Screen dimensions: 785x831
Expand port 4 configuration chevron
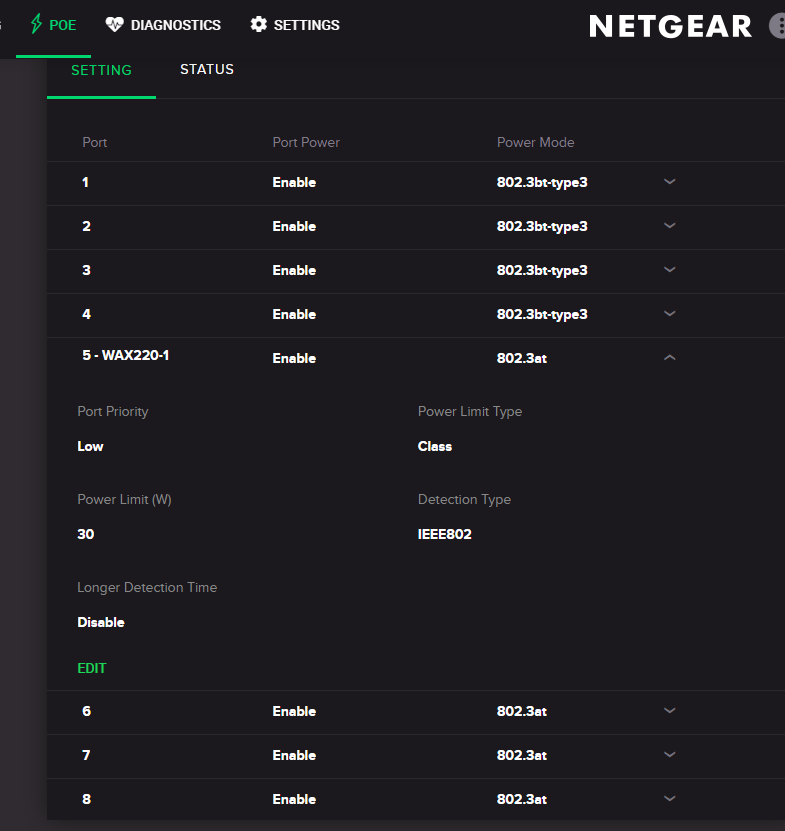coord(670,314)
